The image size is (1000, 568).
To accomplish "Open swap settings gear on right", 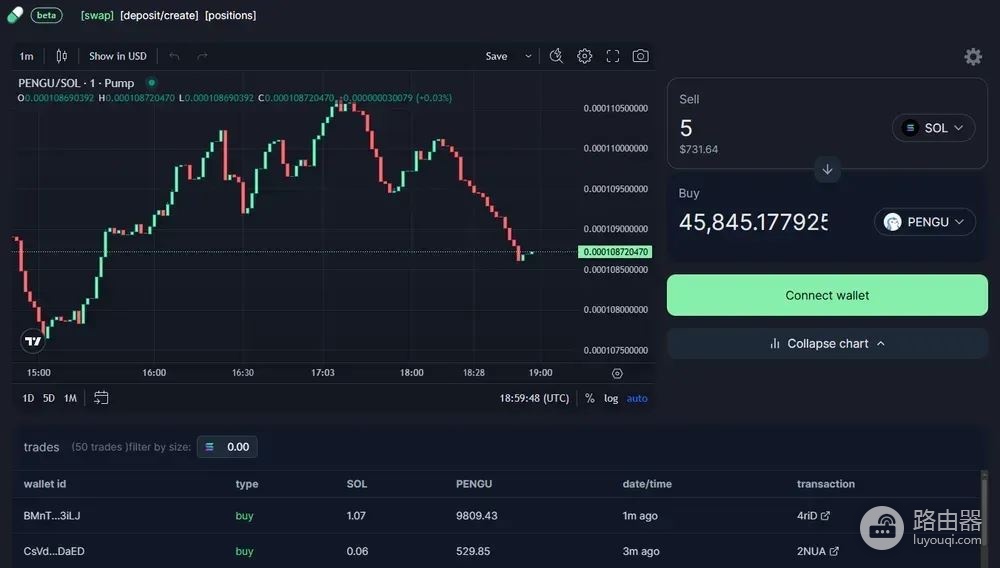I will tap(973, 57).
